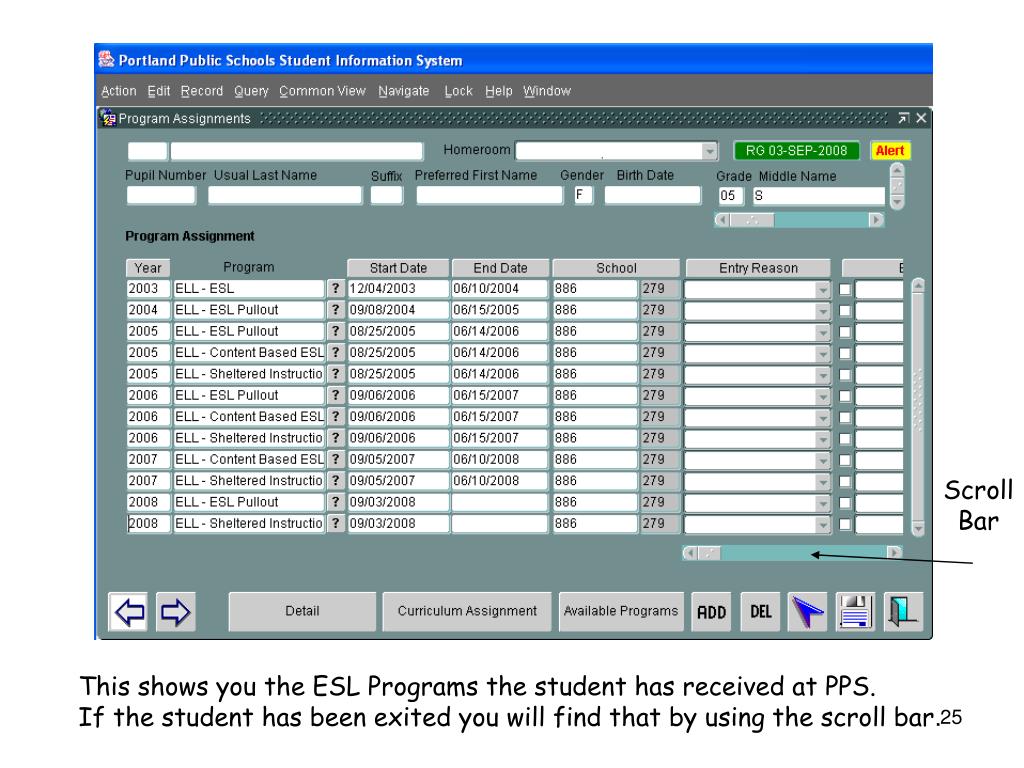The image size is (1024, 768).
Task: Click the DEL record icon button
Action: 760,612
